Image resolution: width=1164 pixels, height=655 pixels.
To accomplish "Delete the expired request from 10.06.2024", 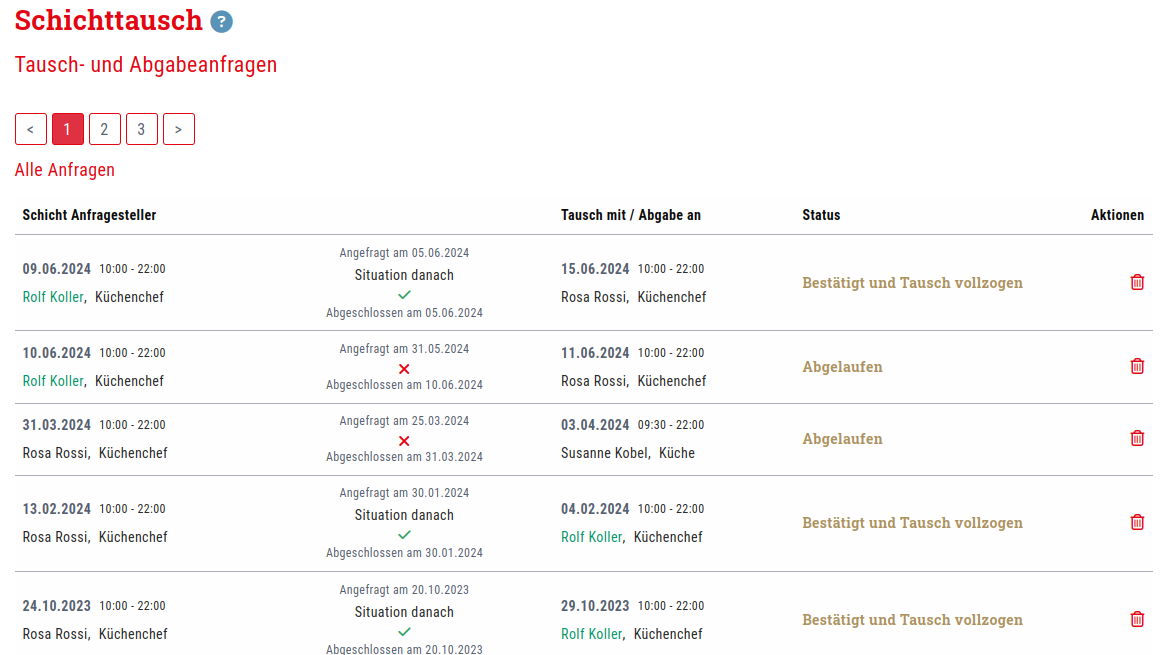I will pos(1137,366).
